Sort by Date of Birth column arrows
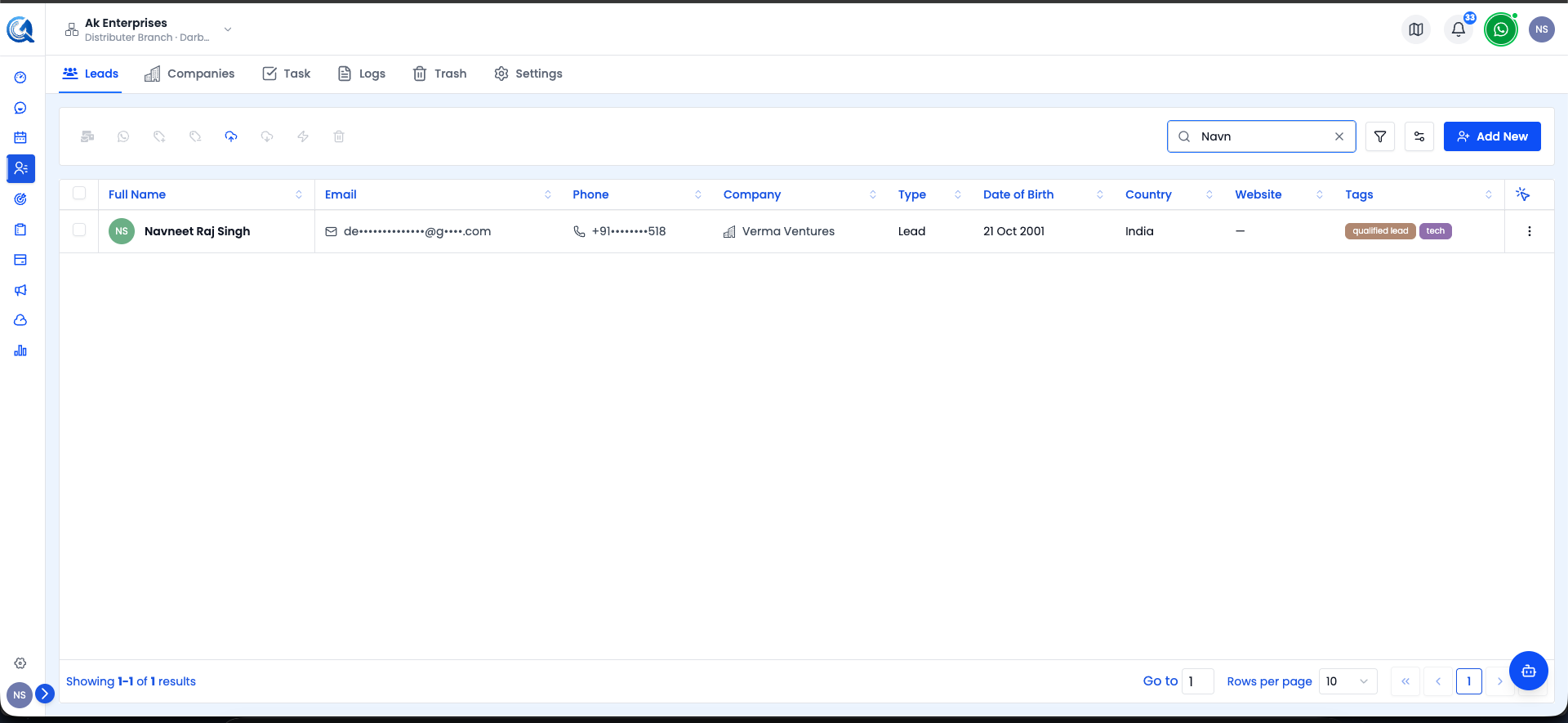Screen dimensions: 1568x723 coord(1100,194)
